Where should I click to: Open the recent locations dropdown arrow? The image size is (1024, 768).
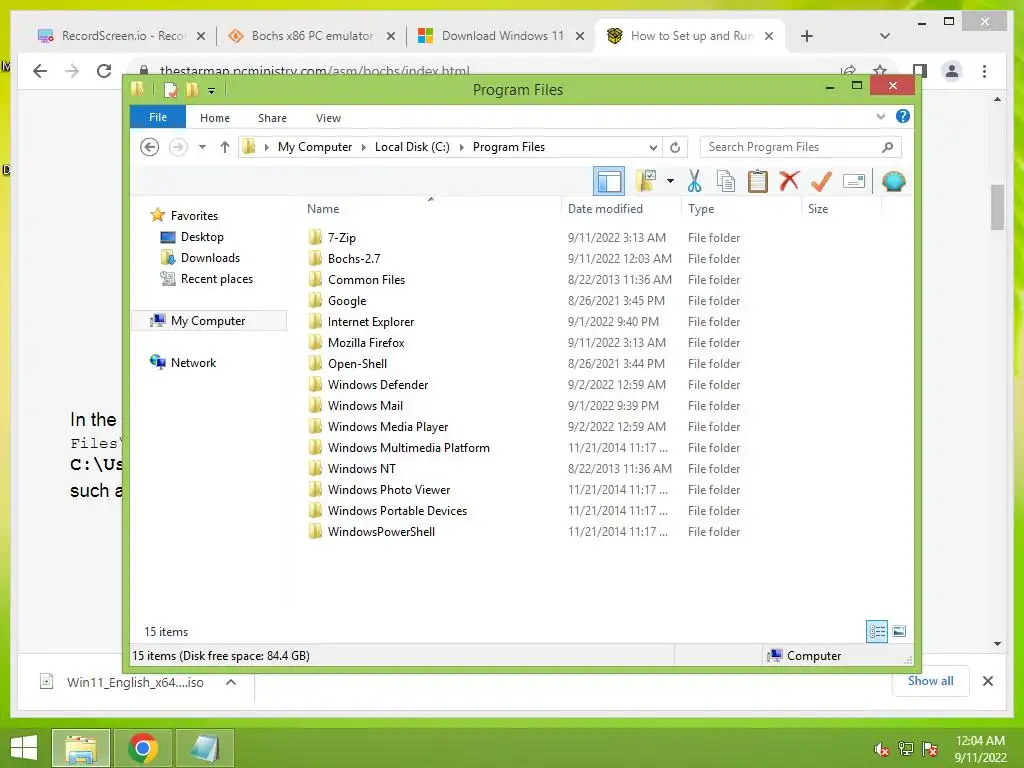(202, 147)
